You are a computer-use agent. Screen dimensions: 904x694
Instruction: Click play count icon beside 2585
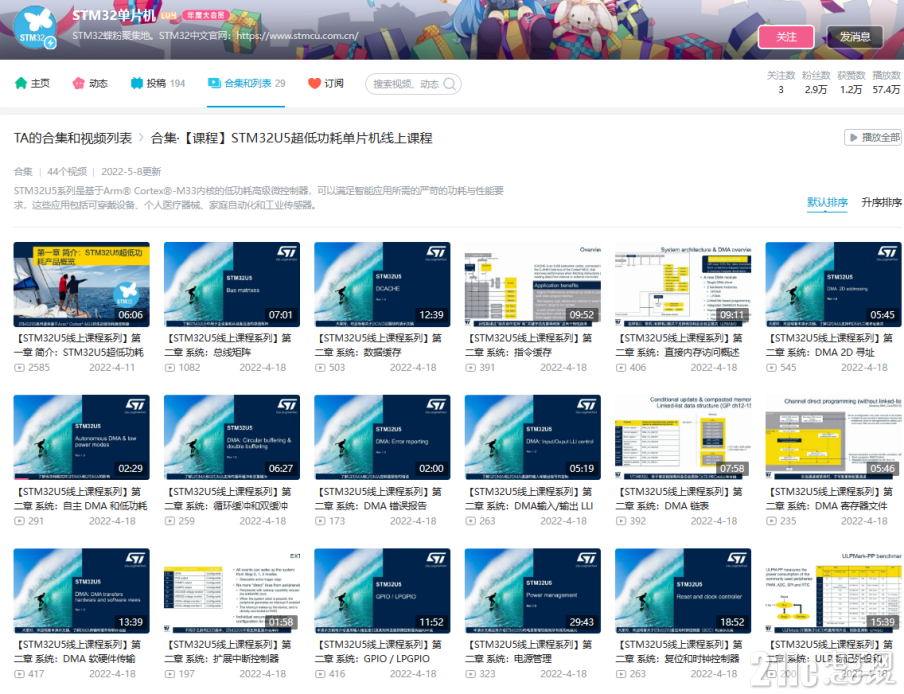tap(20, 368)
